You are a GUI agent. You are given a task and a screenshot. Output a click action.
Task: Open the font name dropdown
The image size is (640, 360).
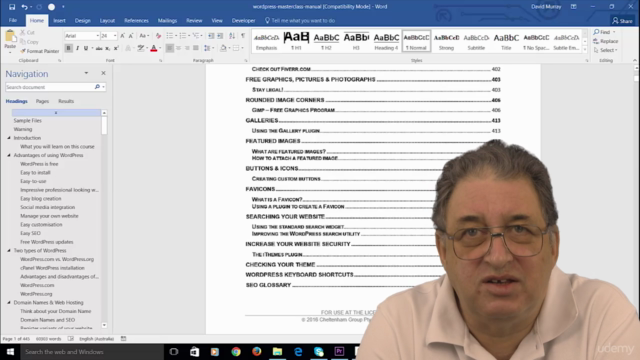98,36
